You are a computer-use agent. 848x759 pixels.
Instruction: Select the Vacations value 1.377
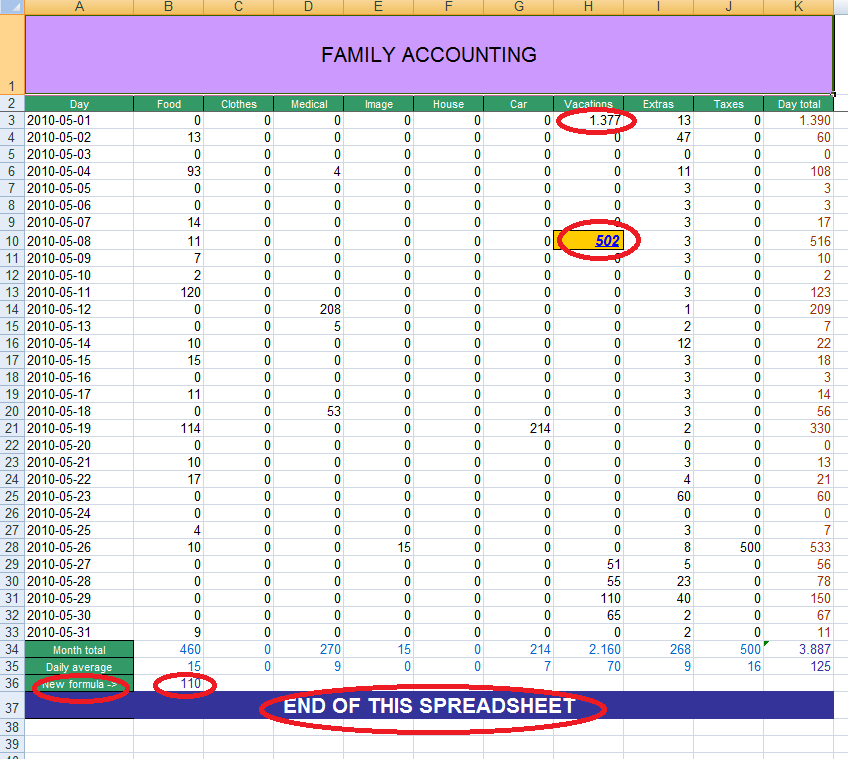point(588,120)
